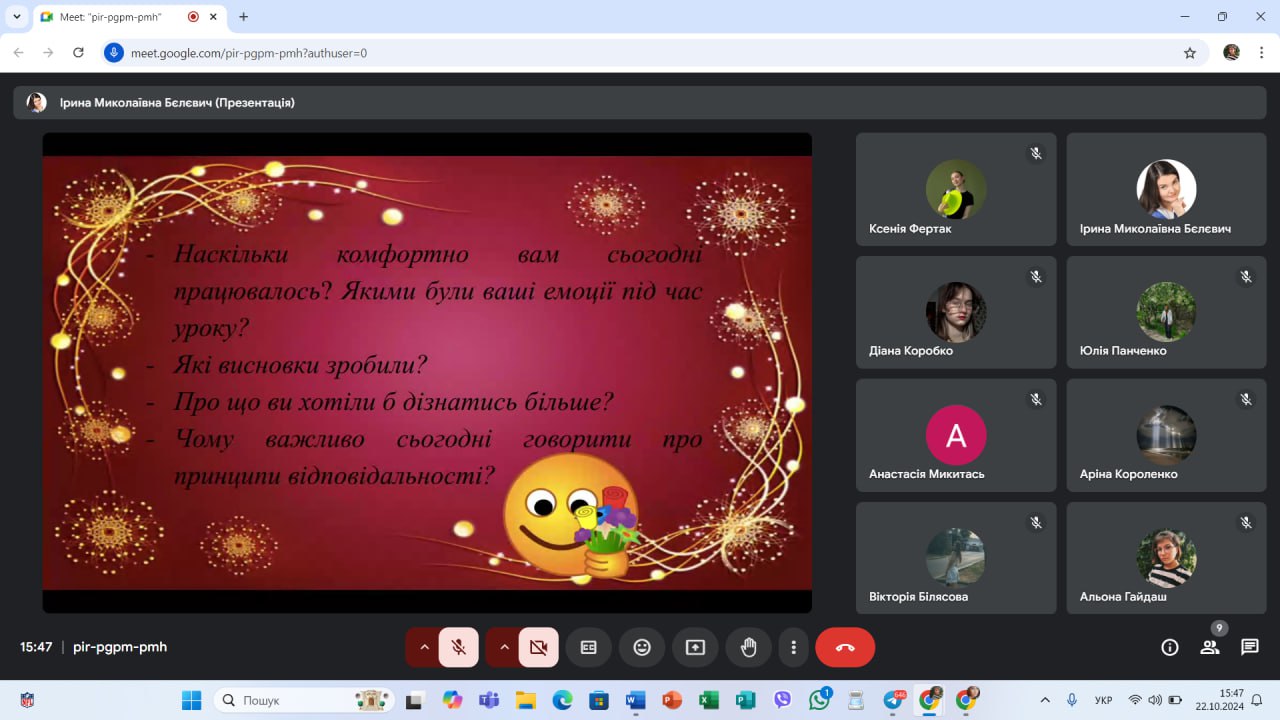Open the Windows Start menu
This screenshot has height=720, width=1280.
(191, 700)
